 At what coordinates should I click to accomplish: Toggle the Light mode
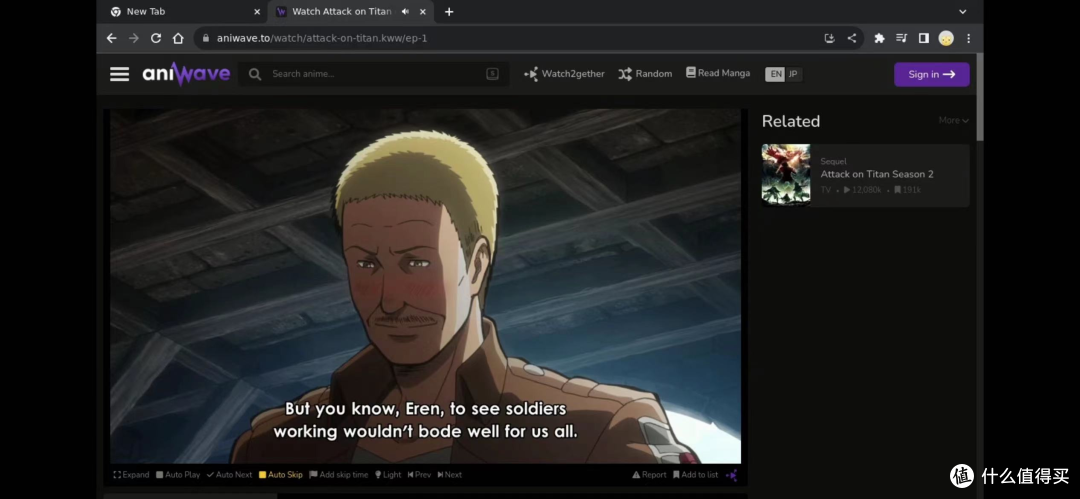pyautogui.click(x=388, y=475)
